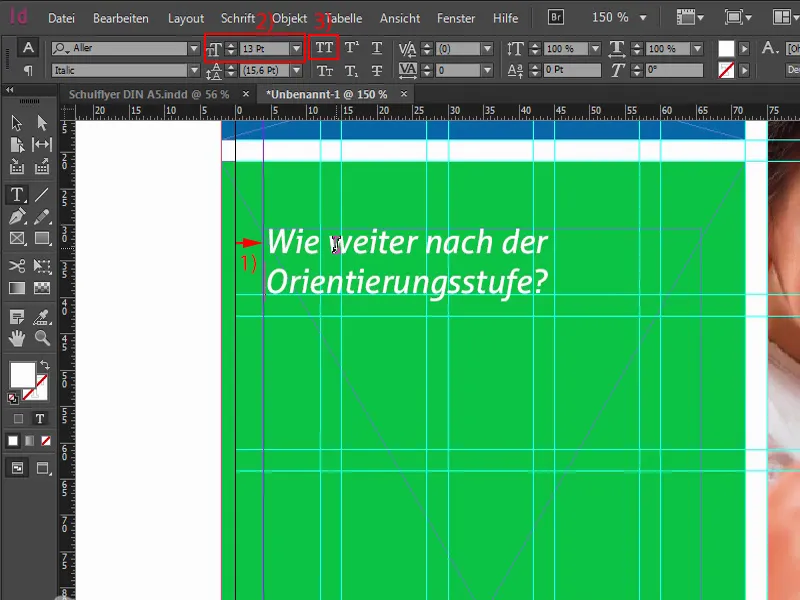Open the Layout menu
Viewport: 800px width, 600px height.
[186, 18]
